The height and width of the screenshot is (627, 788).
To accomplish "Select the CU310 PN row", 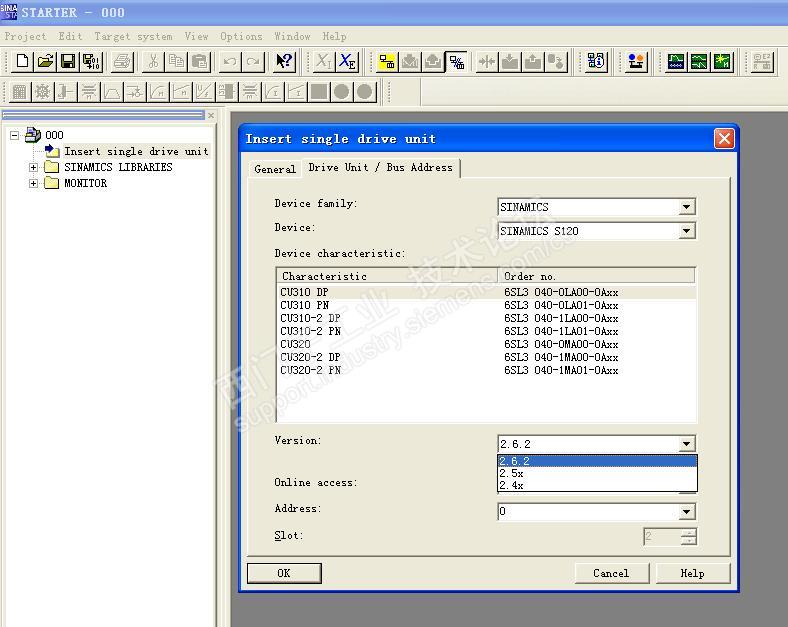I will [x=487, y=305].
